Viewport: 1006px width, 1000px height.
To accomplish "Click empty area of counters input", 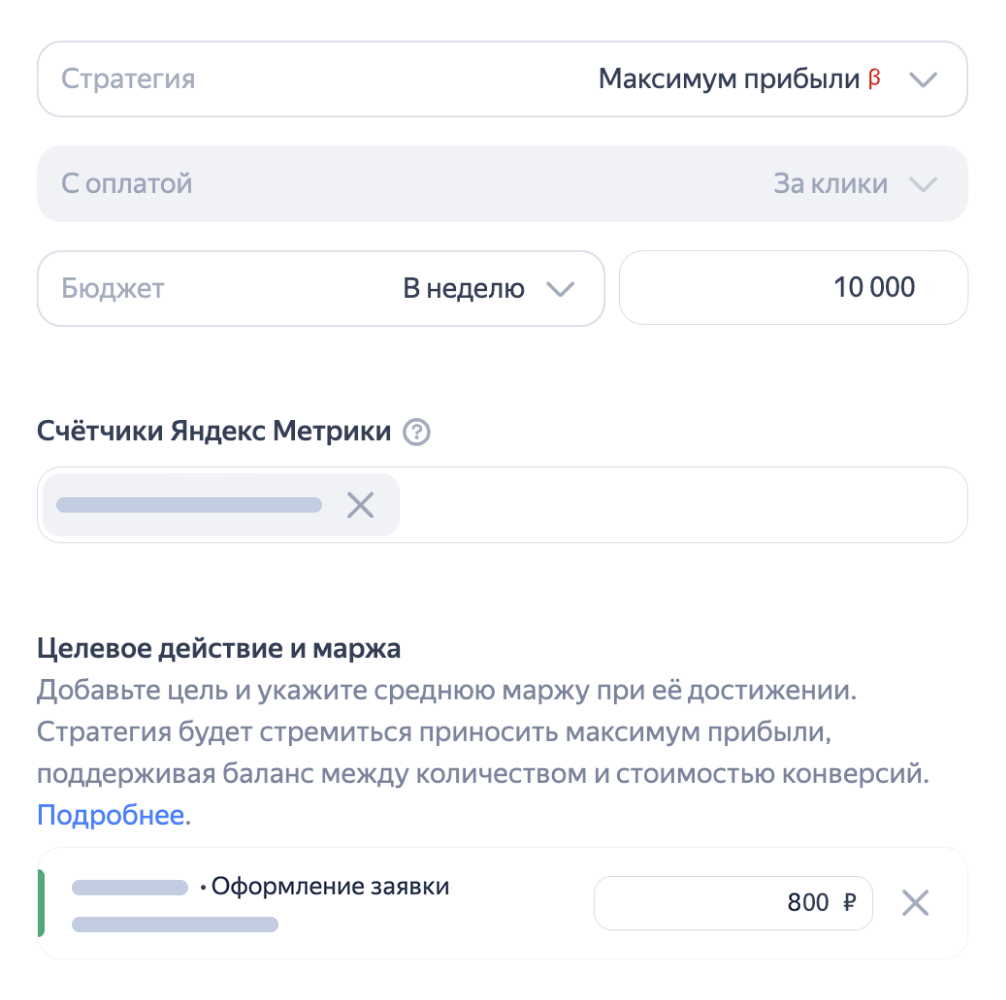I will coord(680,505).
